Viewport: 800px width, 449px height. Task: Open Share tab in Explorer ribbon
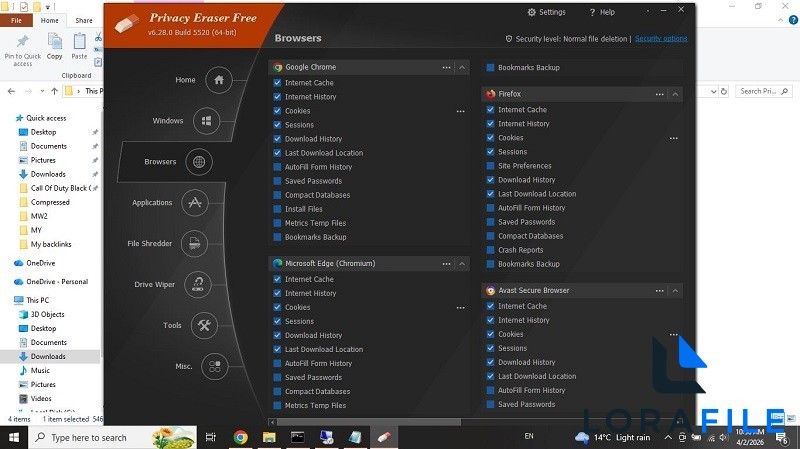[x=84, y=20]
